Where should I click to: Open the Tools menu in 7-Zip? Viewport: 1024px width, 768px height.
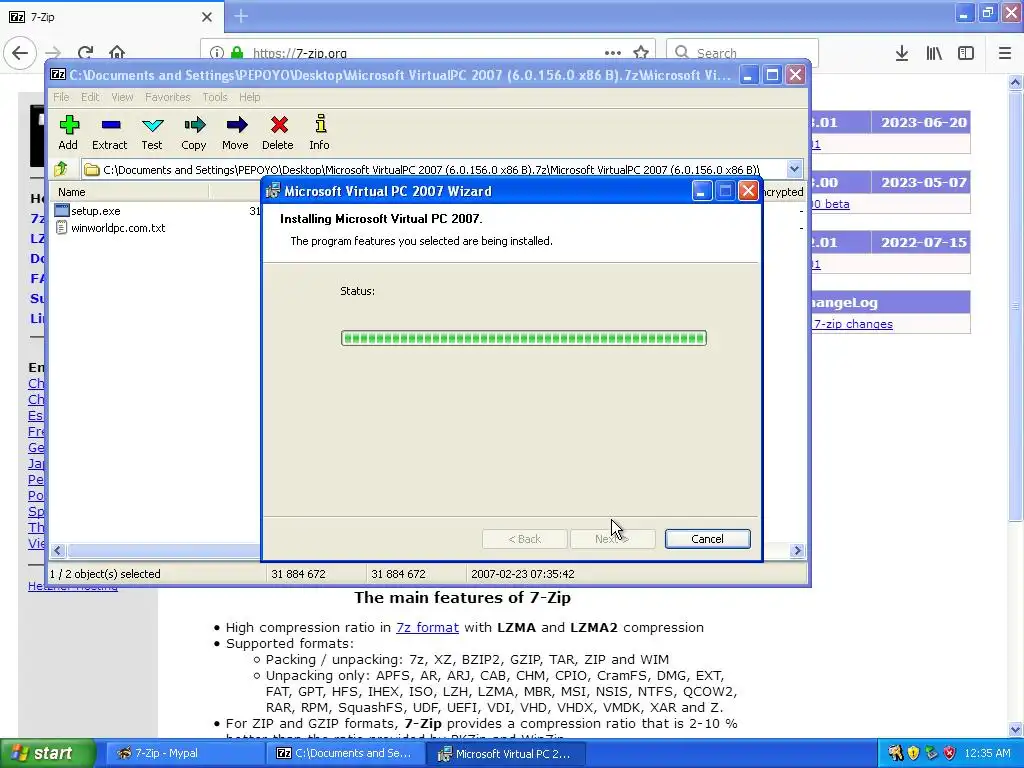[215, 97]
